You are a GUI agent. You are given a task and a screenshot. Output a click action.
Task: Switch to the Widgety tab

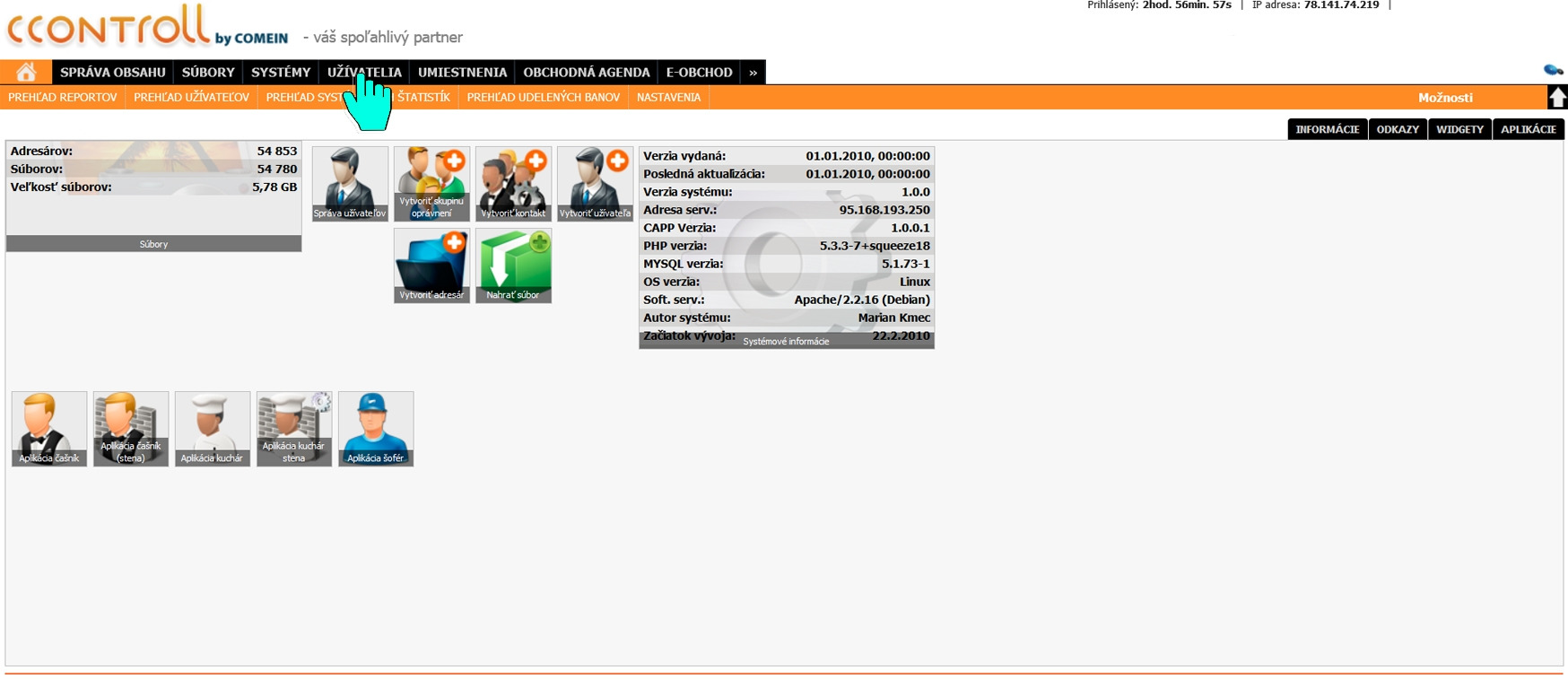coord(1459,129)
